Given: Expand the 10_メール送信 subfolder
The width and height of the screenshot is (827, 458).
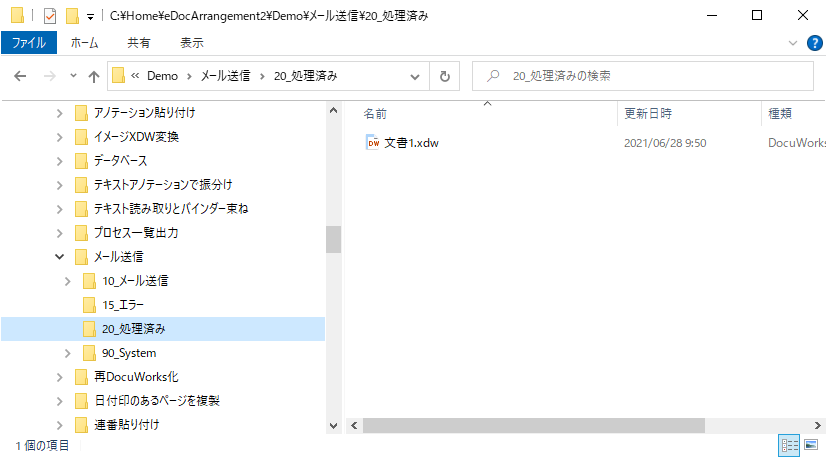Looking at the screenshot, I should (68, 281).
